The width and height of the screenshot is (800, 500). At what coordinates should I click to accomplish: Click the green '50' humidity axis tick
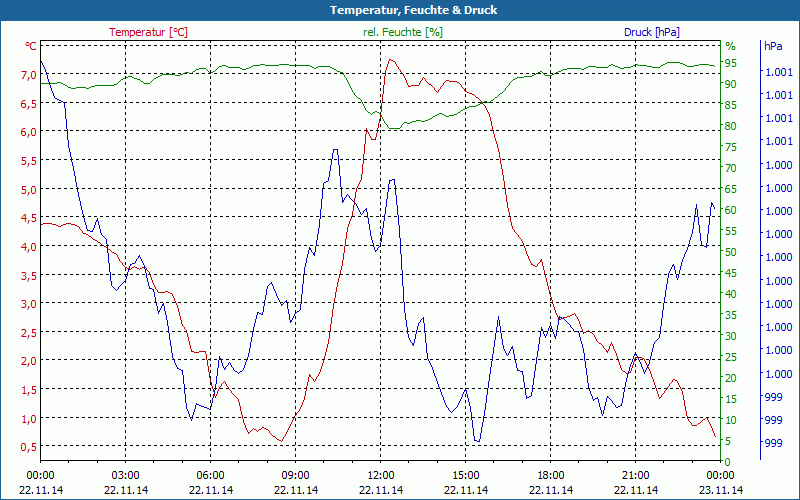(x=731, y=252)
